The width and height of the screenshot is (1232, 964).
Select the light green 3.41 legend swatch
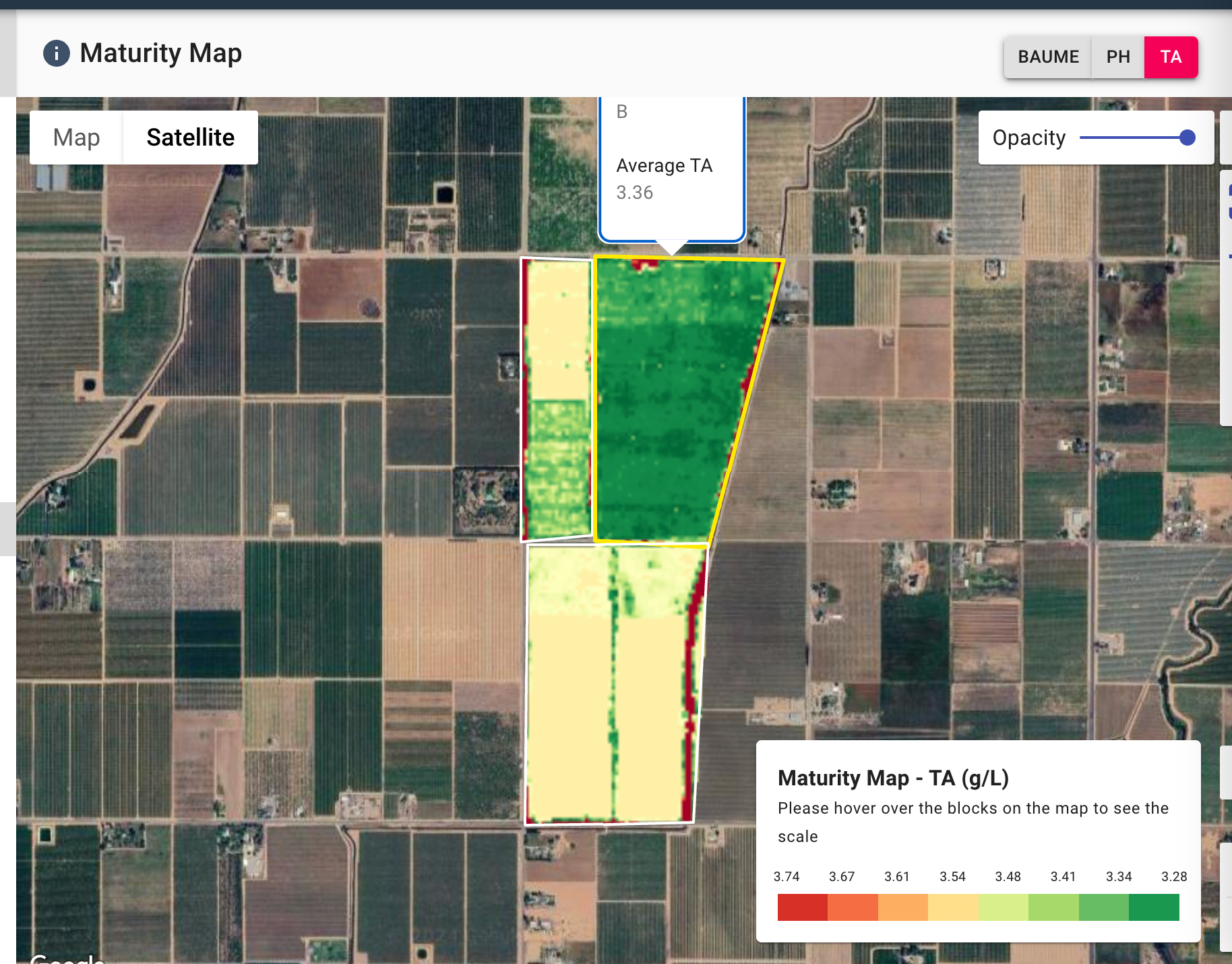click(1053, 907)
